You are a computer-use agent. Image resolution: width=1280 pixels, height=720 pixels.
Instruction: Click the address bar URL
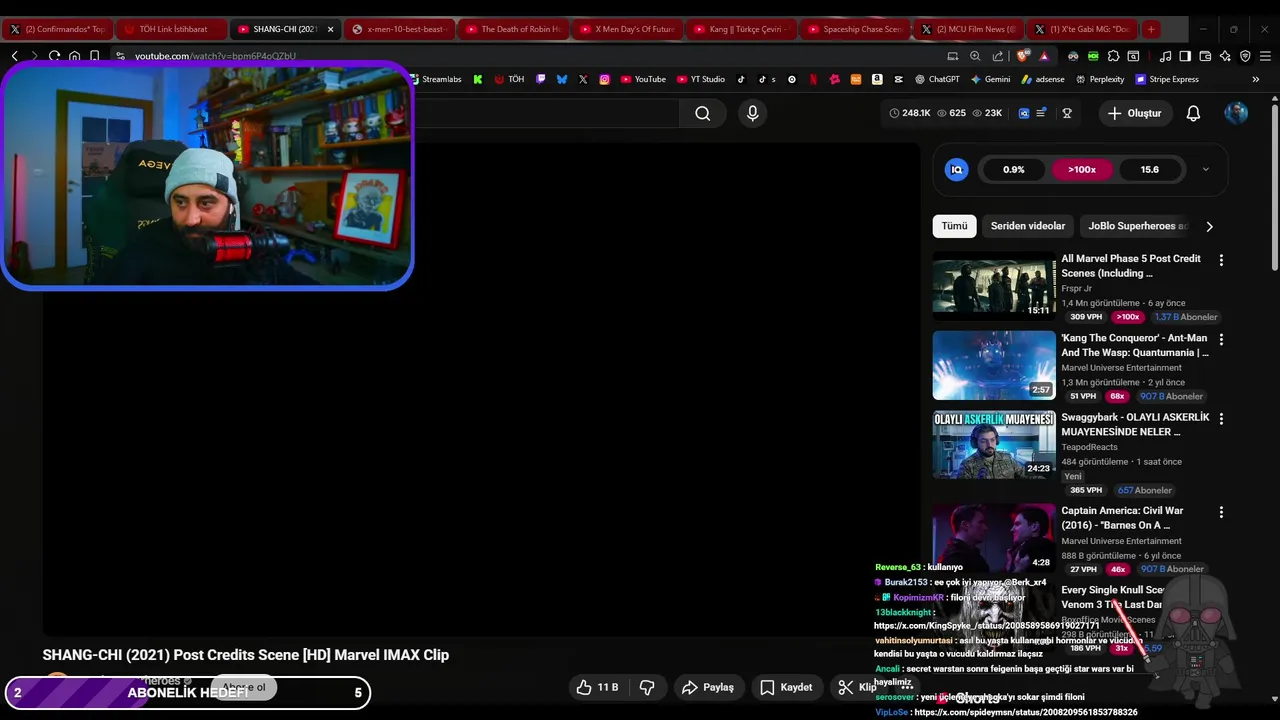point(215,56)
